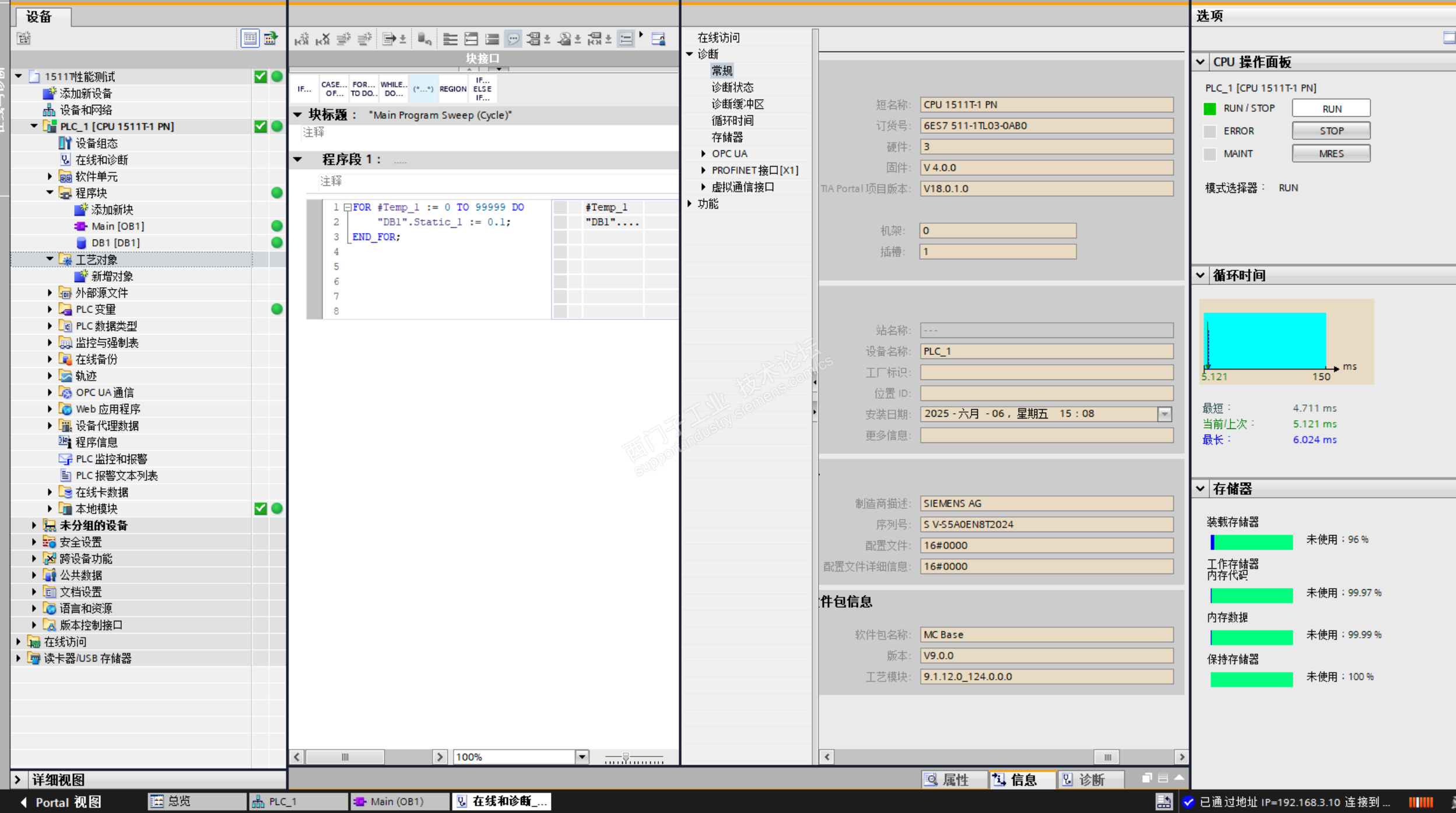Expand the OPC UA diagnostics node
1456x813 pixels.
tap(703, 154)
